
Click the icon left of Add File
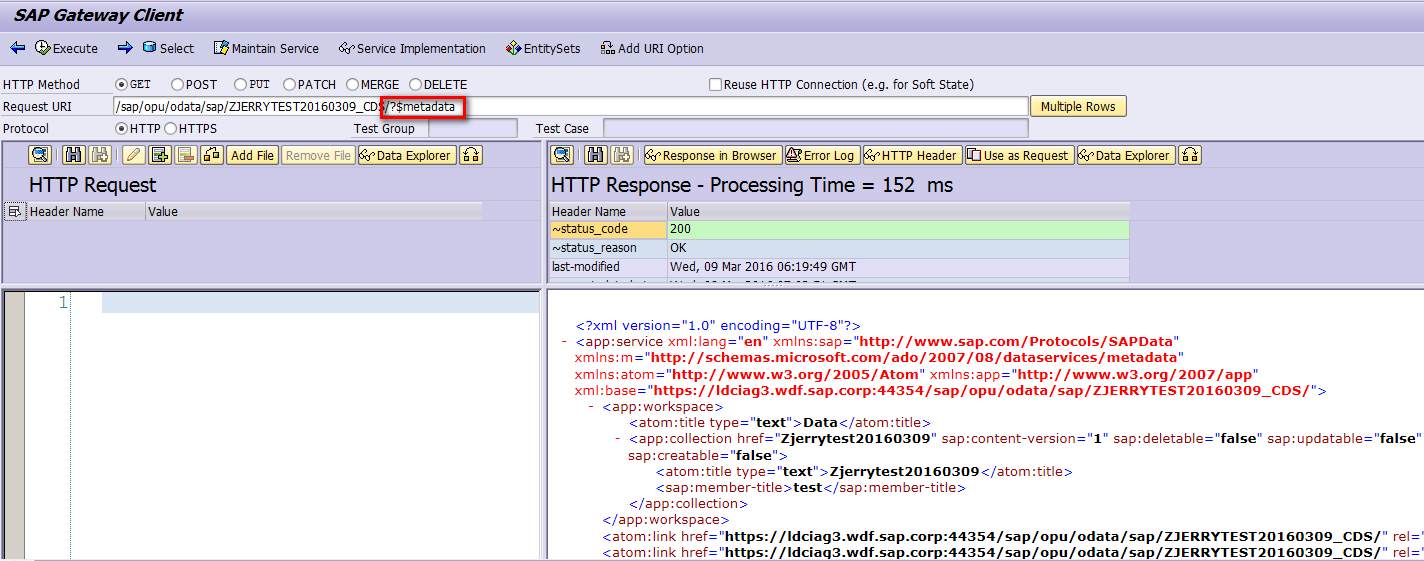pos(212,155)
